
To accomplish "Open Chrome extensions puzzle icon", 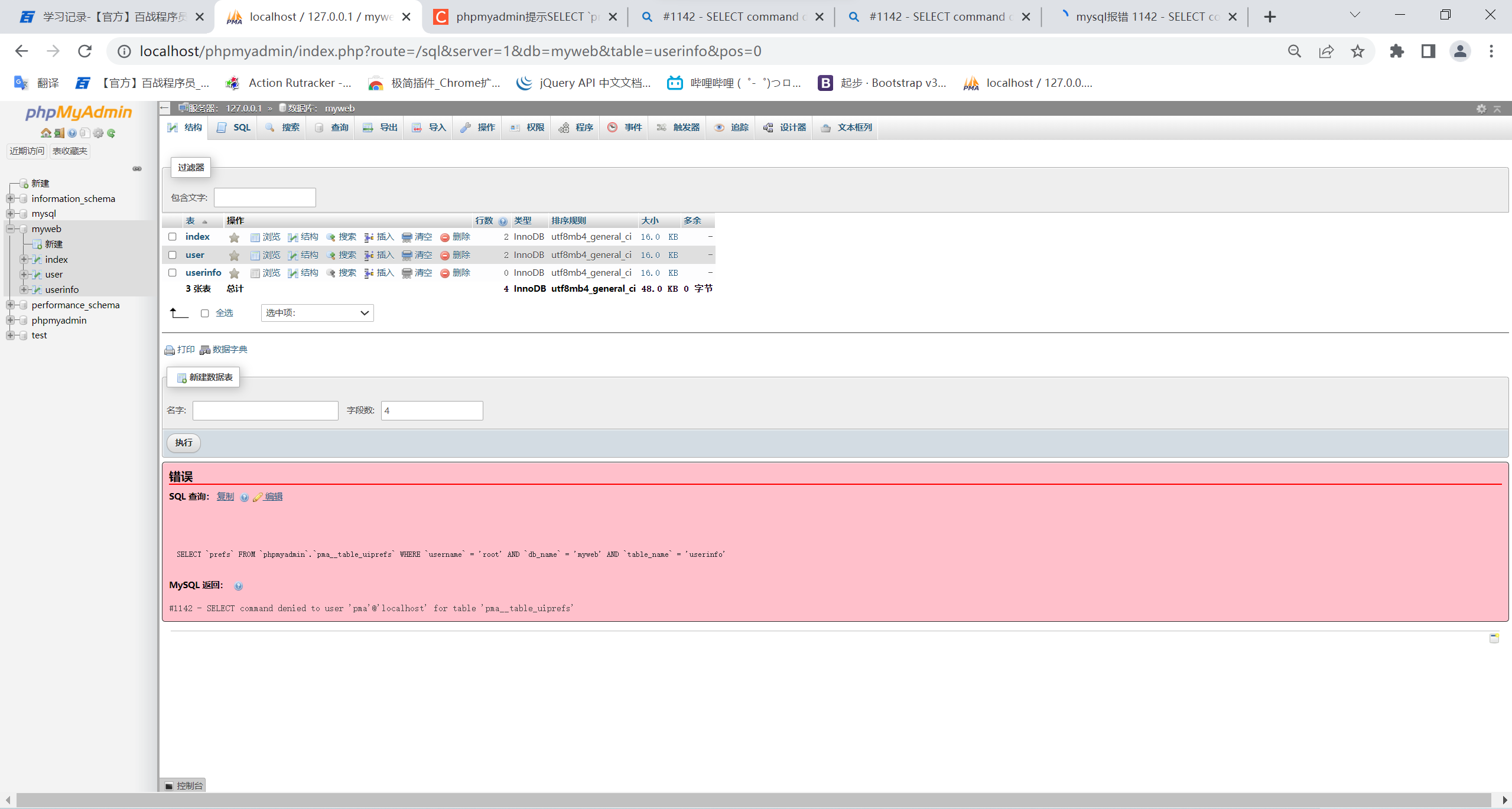I will pyautogui.click(x=1397, y=51).
